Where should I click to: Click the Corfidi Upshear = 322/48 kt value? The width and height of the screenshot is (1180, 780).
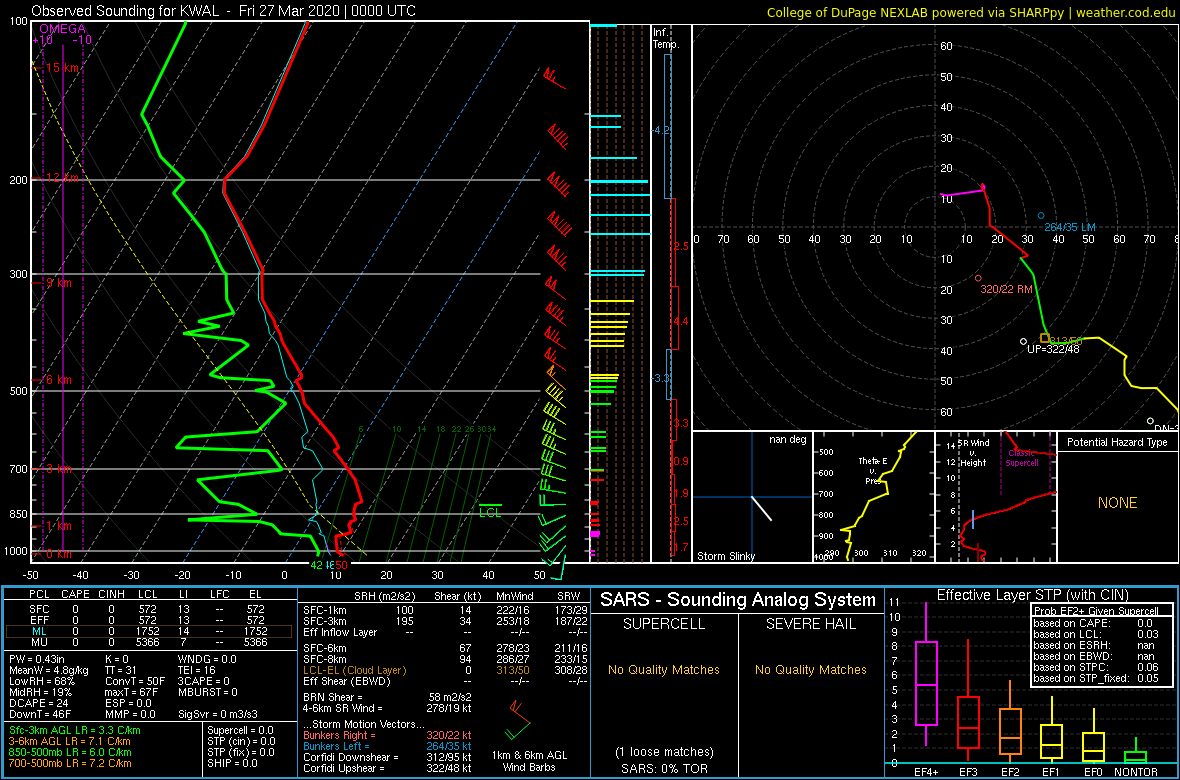coord(387,768)
